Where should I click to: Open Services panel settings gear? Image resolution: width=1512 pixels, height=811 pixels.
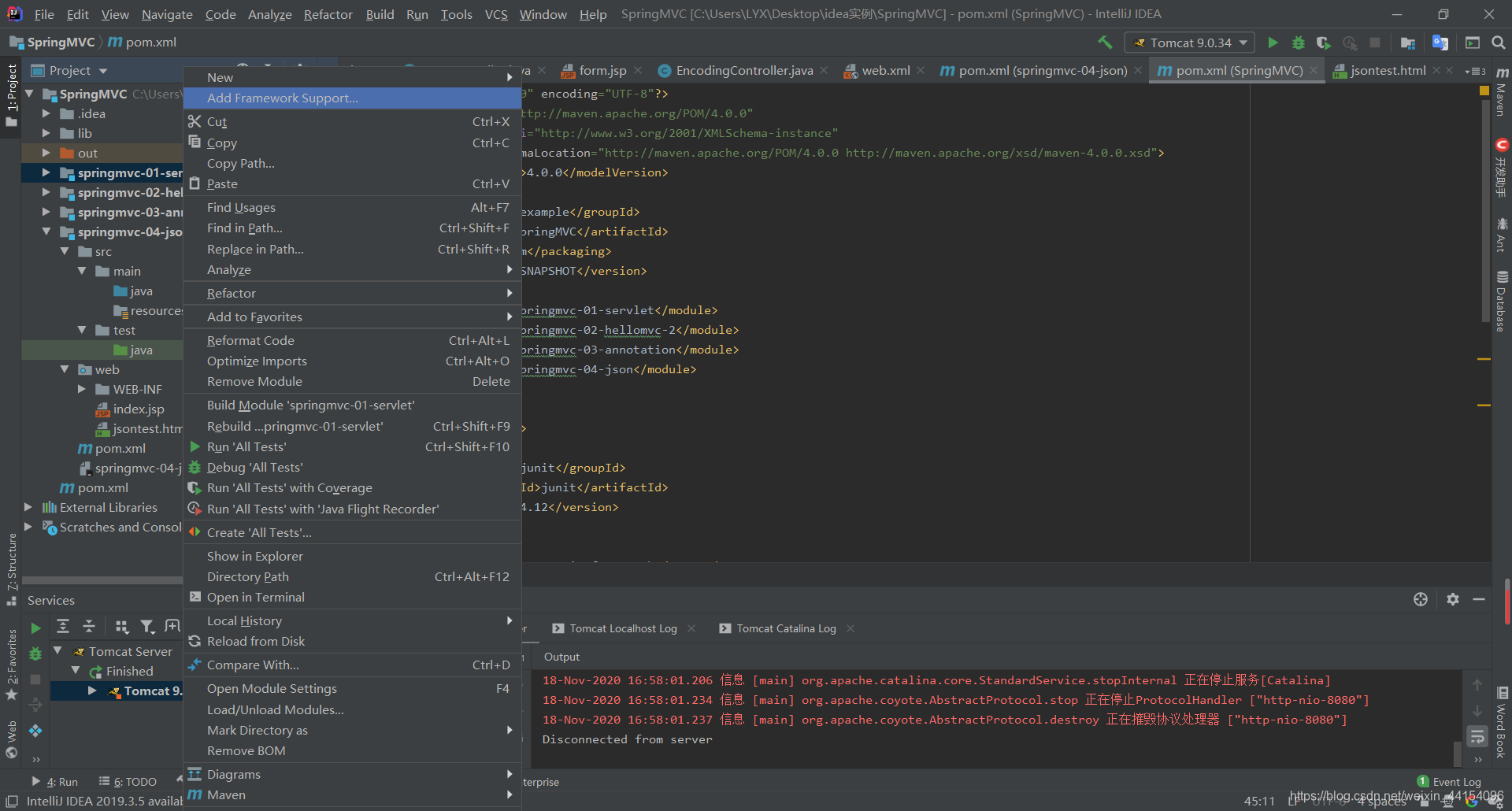(1453, 599)
